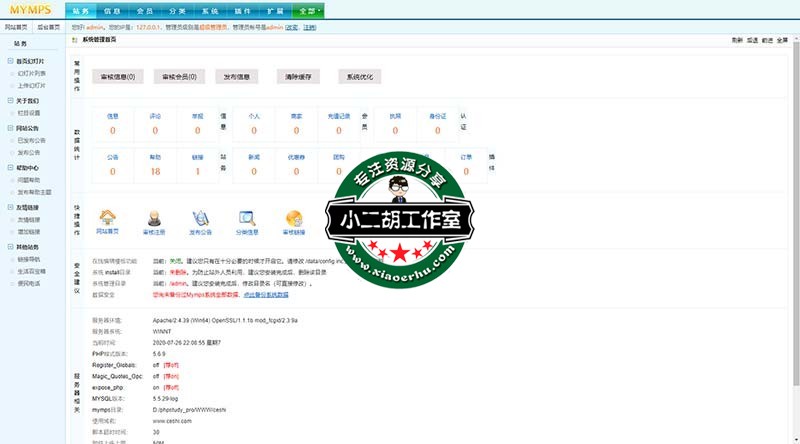This screenshot has width=800, height=444.
Task: Click the 发布公告 shortcut icon
Action: click(200, 218)
